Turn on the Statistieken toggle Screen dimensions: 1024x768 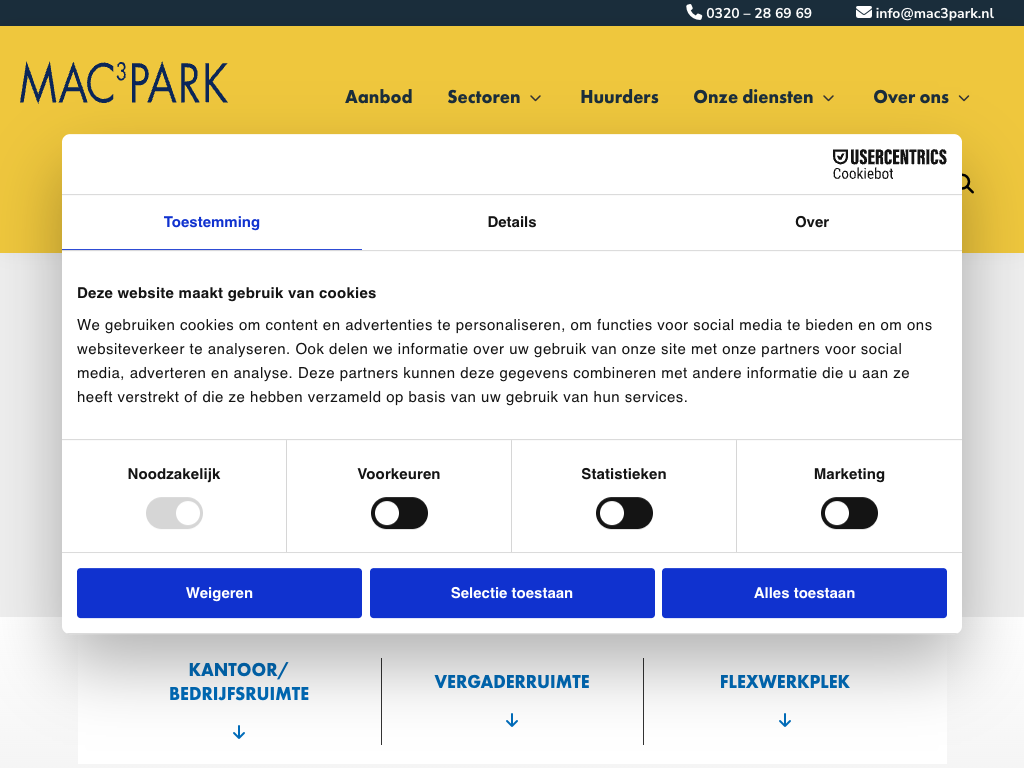pos(624,514)
